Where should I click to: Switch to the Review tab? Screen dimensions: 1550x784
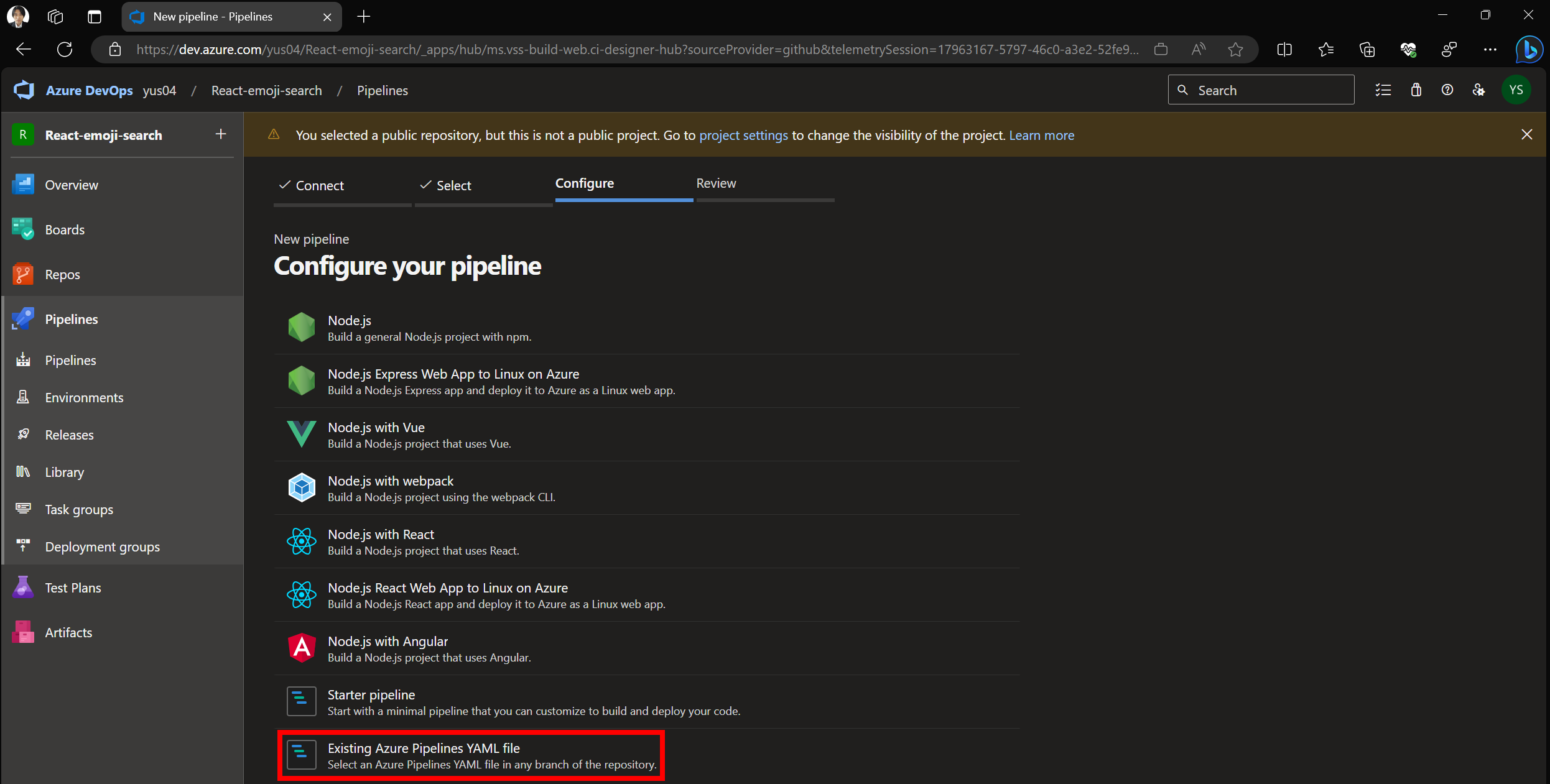pos(716,183)
